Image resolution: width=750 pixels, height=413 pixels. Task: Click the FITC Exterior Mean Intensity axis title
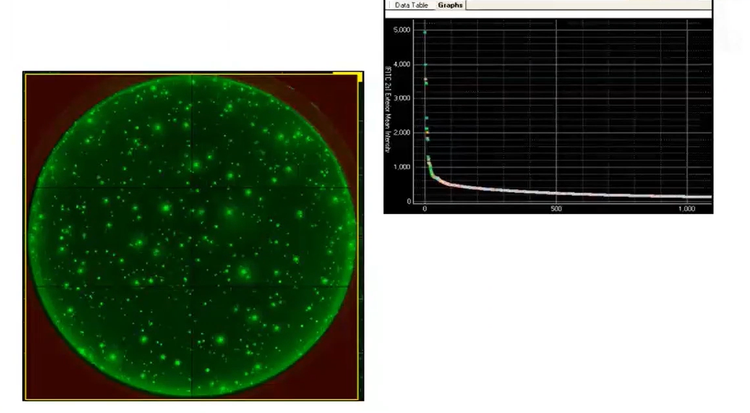[x=388, y=110]
